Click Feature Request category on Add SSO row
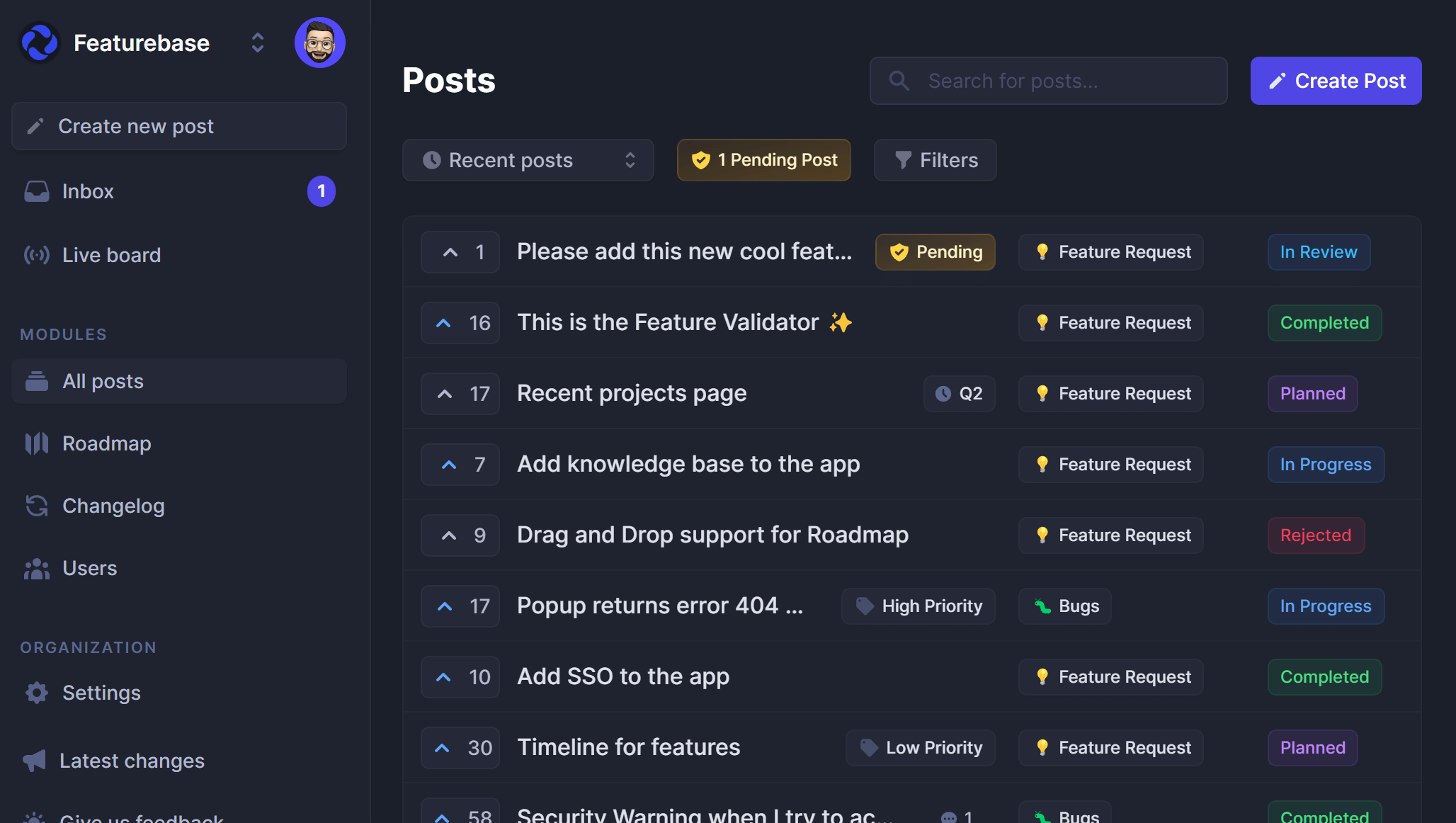 point(1110,677)
